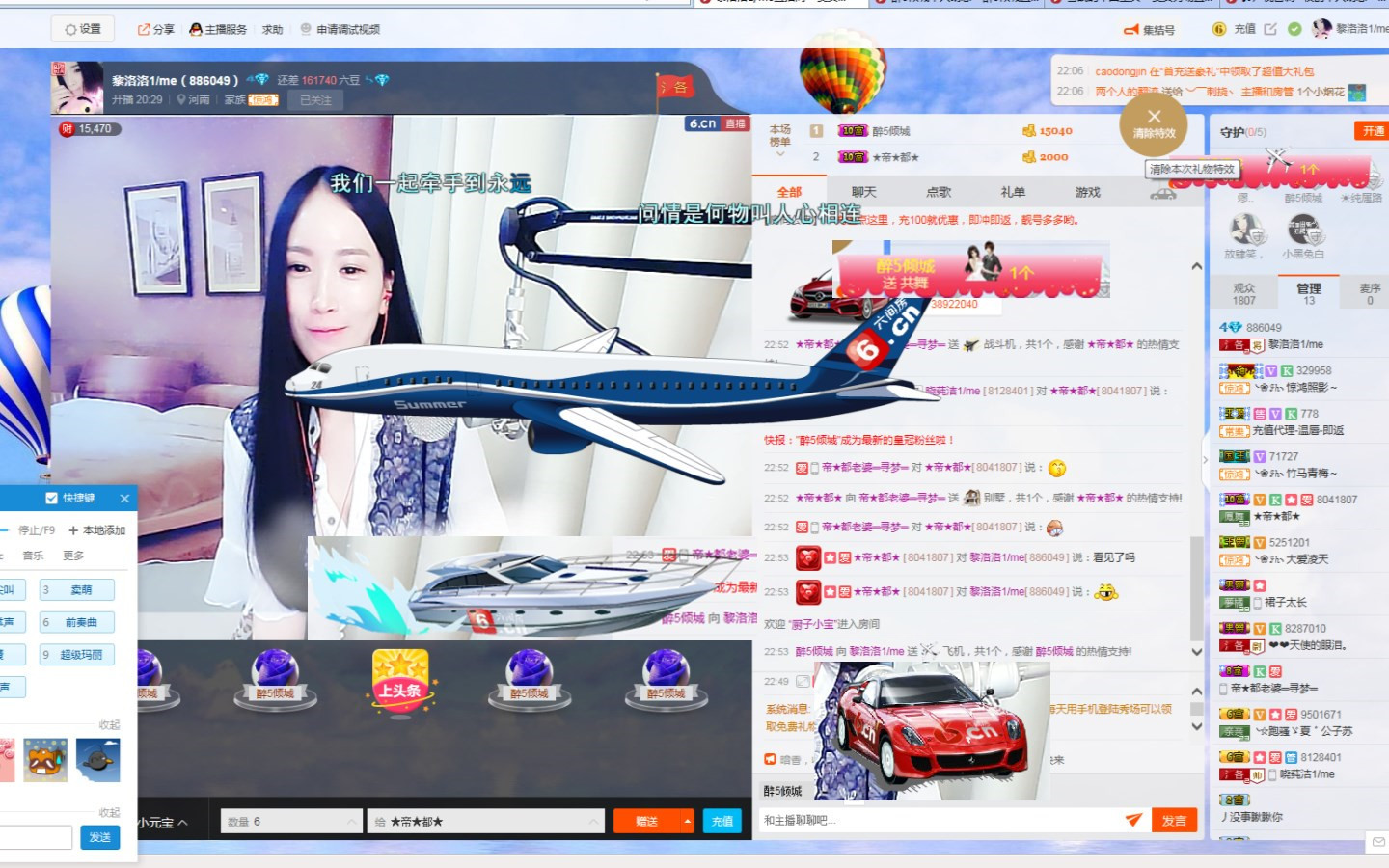Click the 清除特效 round clear-effects button

(1154, 125)
